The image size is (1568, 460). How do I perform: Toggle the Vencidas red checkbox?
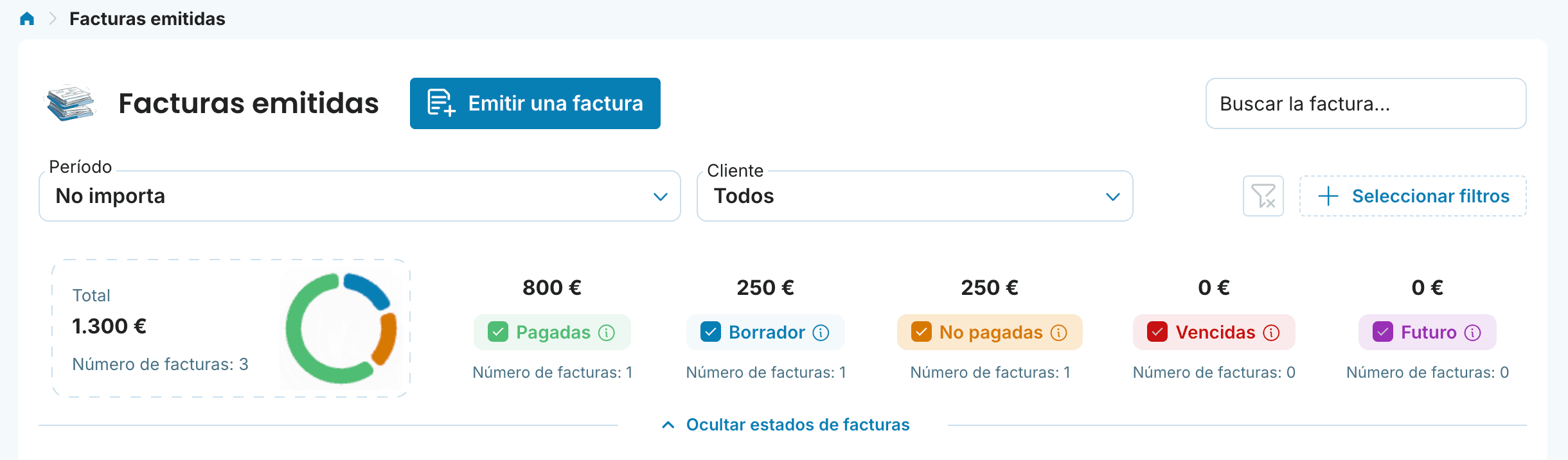coord(1157,332)
